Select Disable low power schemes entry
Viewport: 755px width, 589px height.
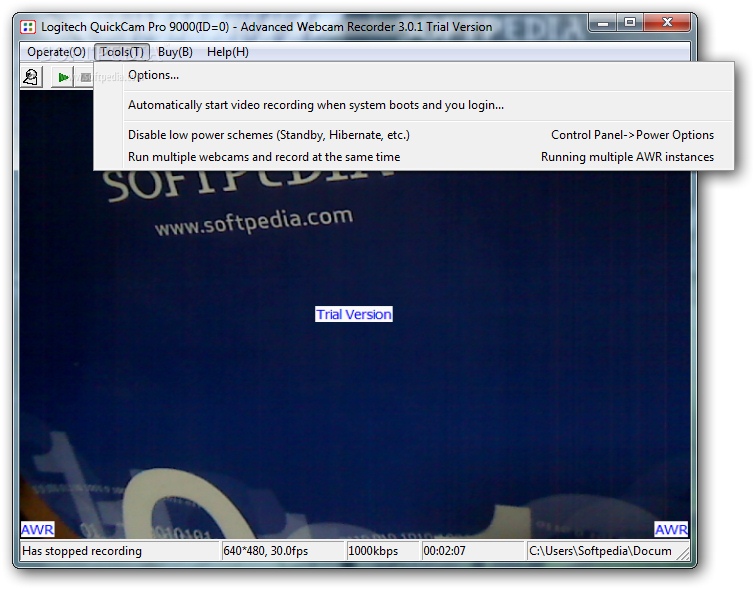point(414,135)
